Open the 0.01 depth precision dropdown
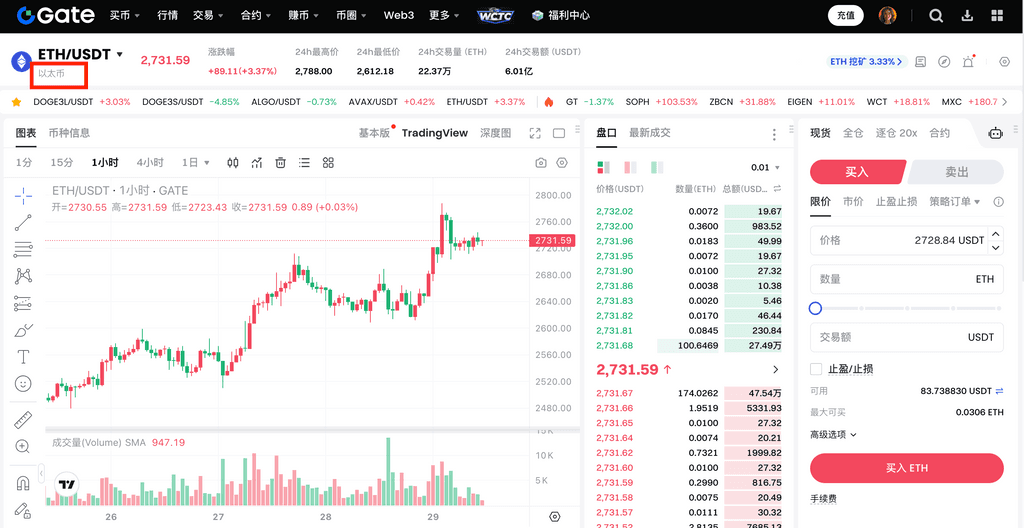This screenshot has height=528, width=1024. click(x=765, y=168)
